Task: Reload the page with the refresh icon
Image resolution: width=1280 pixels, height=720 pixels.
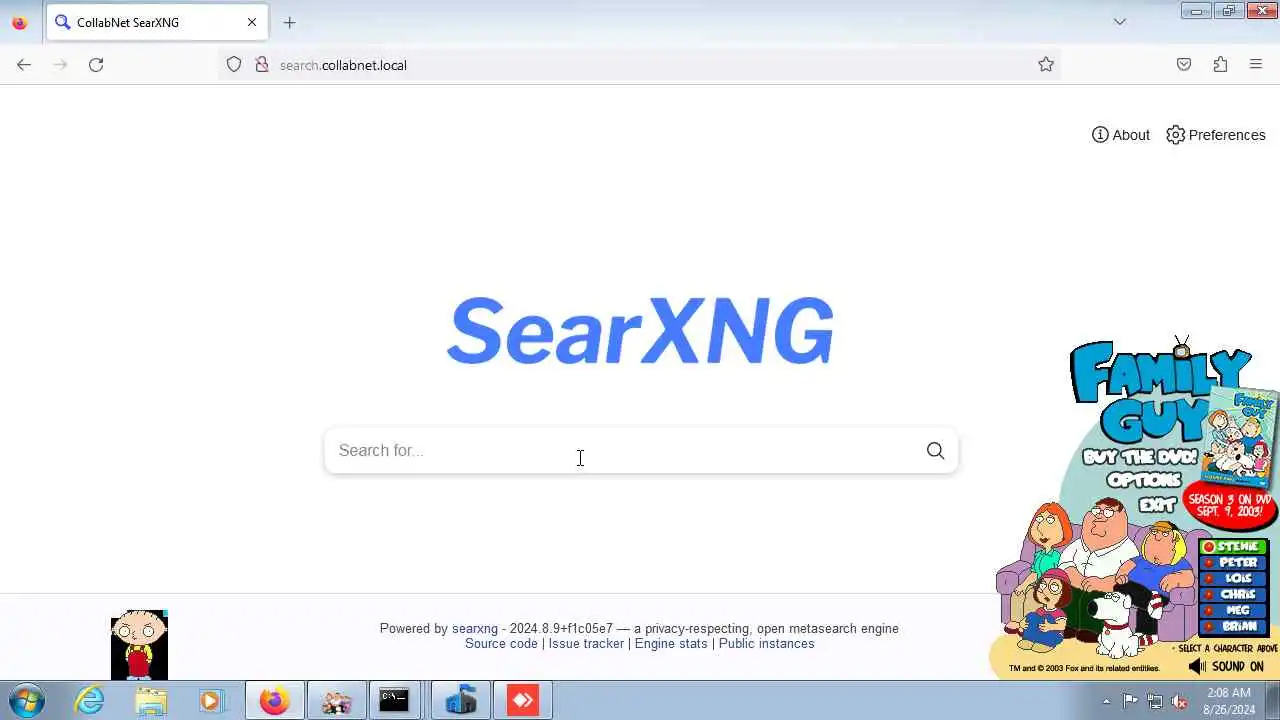Action: 96,65
